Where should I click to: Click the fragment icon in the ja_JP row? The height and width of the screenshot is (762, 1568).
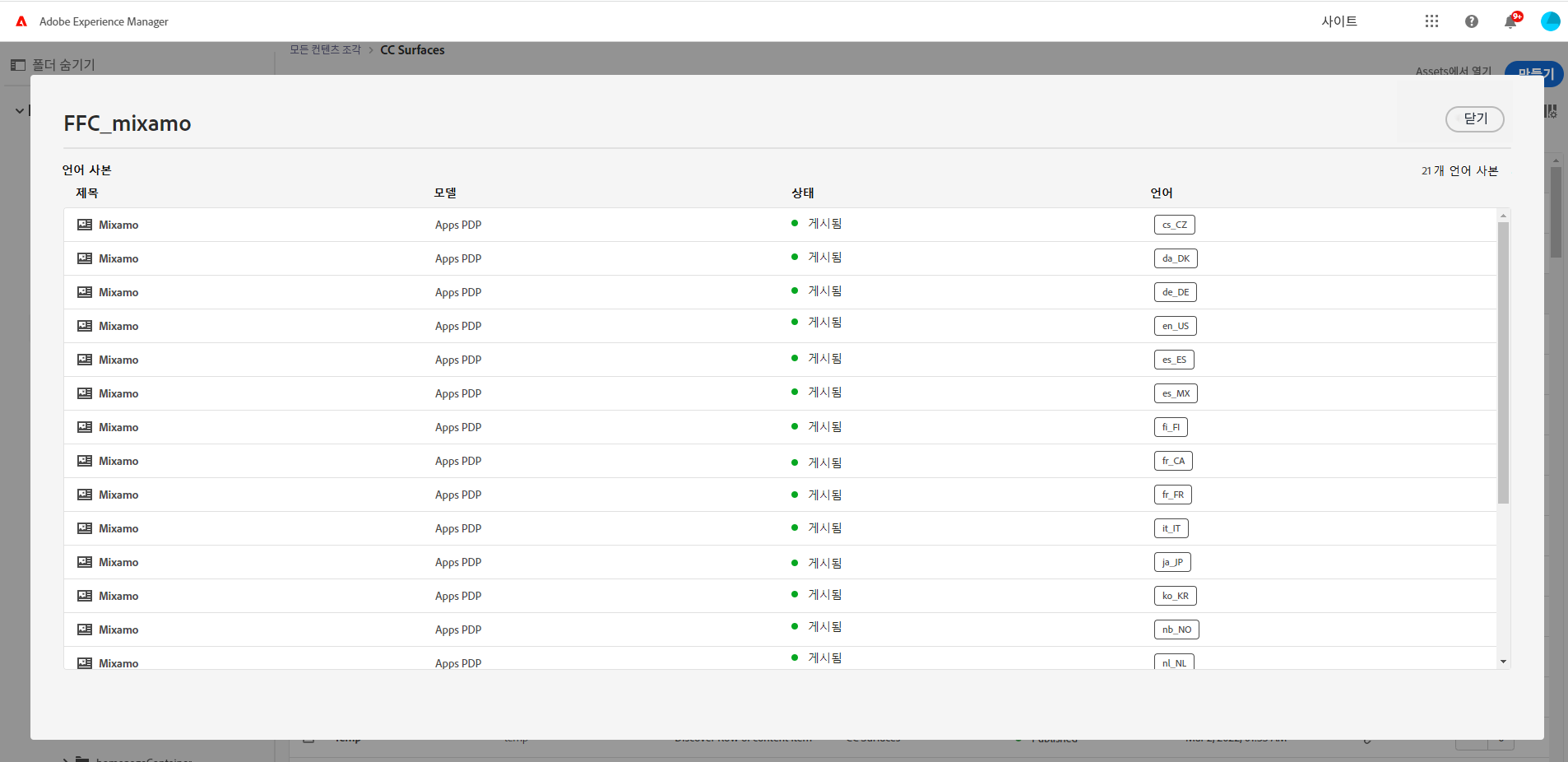(x=85, y=562)
